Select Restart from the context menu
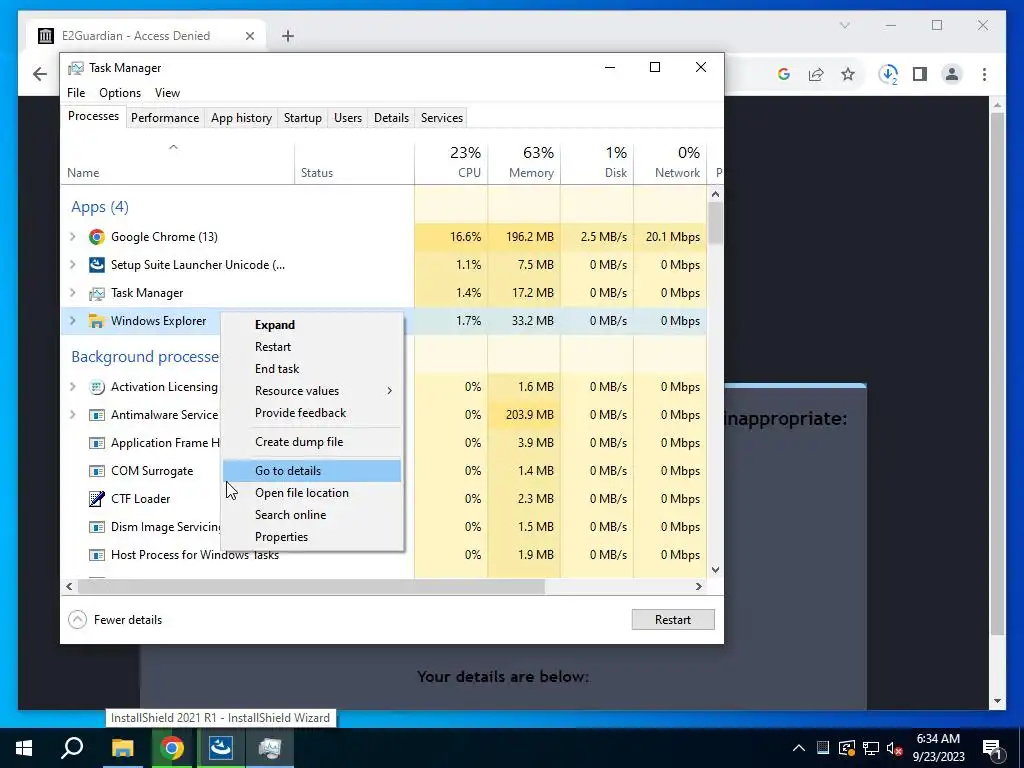Viewport: 1024px width, 768px height. click(x=312, y=347)
